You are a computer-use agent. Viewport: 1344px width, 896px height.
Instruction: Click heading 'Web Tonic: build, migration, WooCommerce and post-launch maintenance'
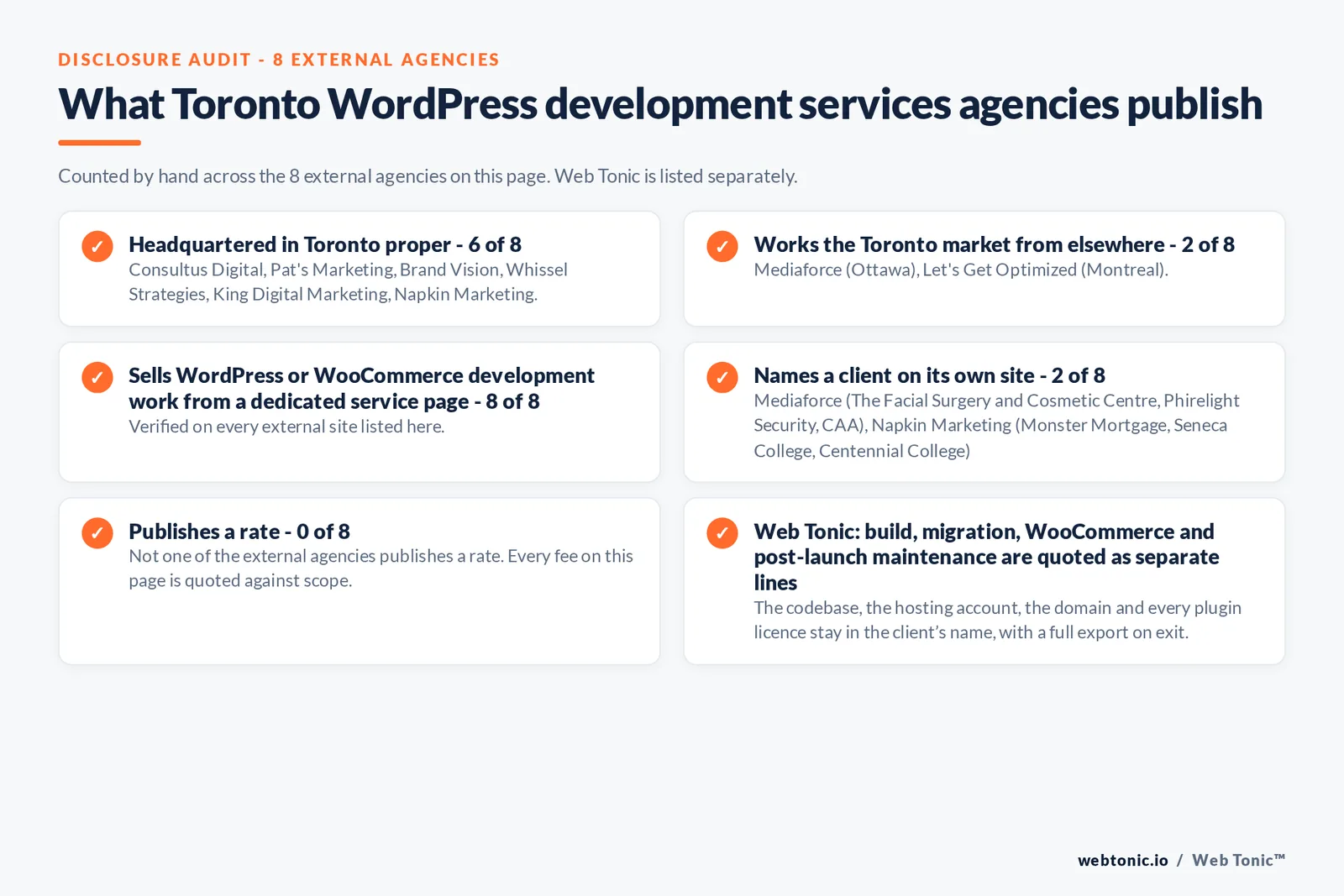coord(986,557)
